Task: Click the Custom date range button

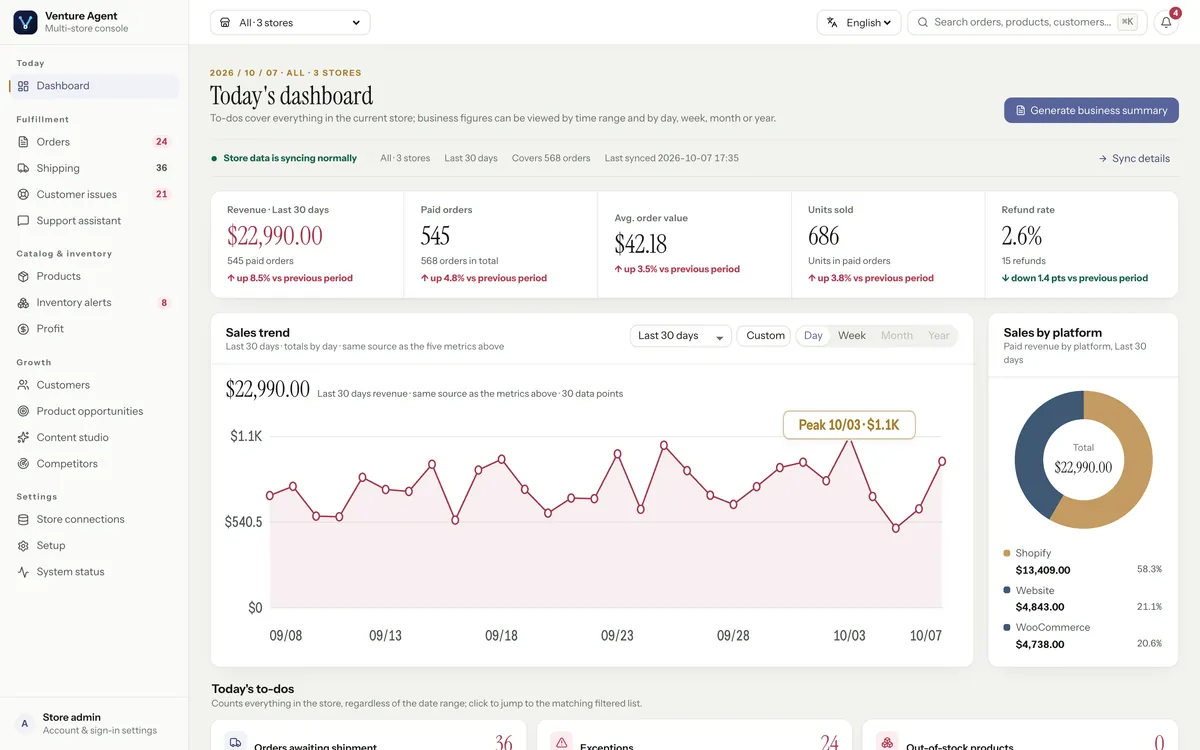Action: (x=765, y=336)
